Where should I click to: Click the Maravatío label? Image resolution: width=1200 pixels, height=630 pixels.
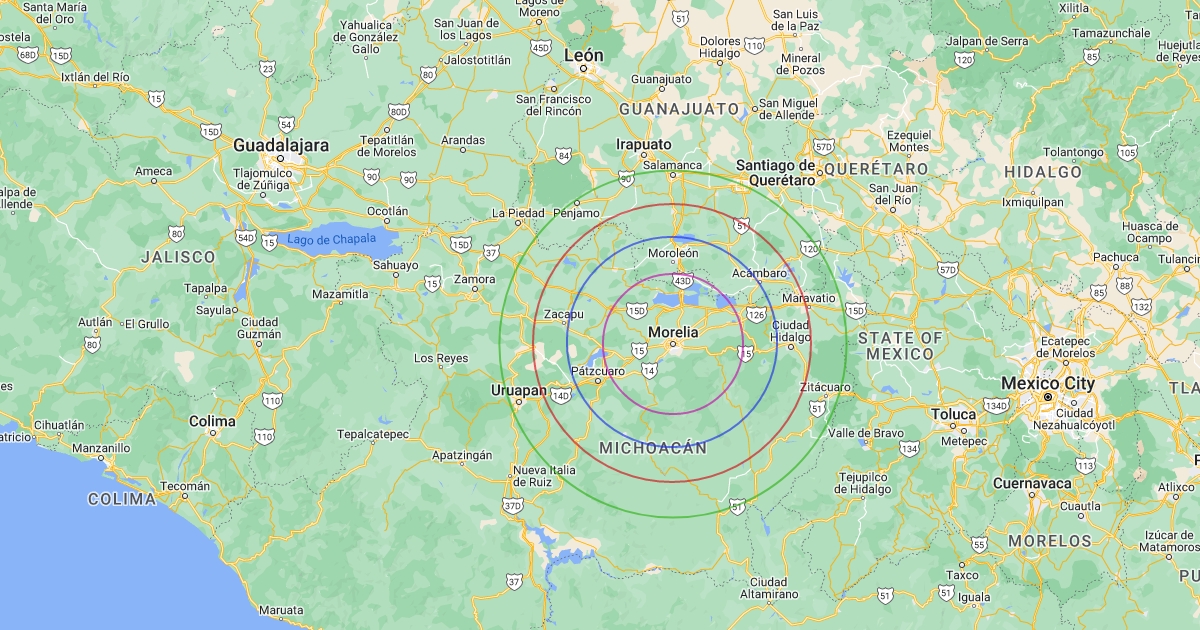[x=808, y=298]
